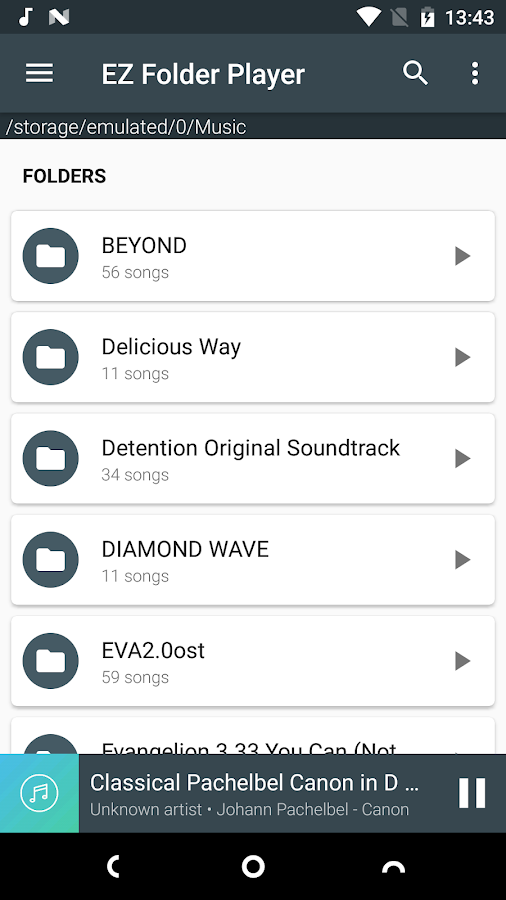The width and height of the screenshot is (506, 900).
Task: Open the DIAMOND WAVE folder
Action: click(253, 560)
